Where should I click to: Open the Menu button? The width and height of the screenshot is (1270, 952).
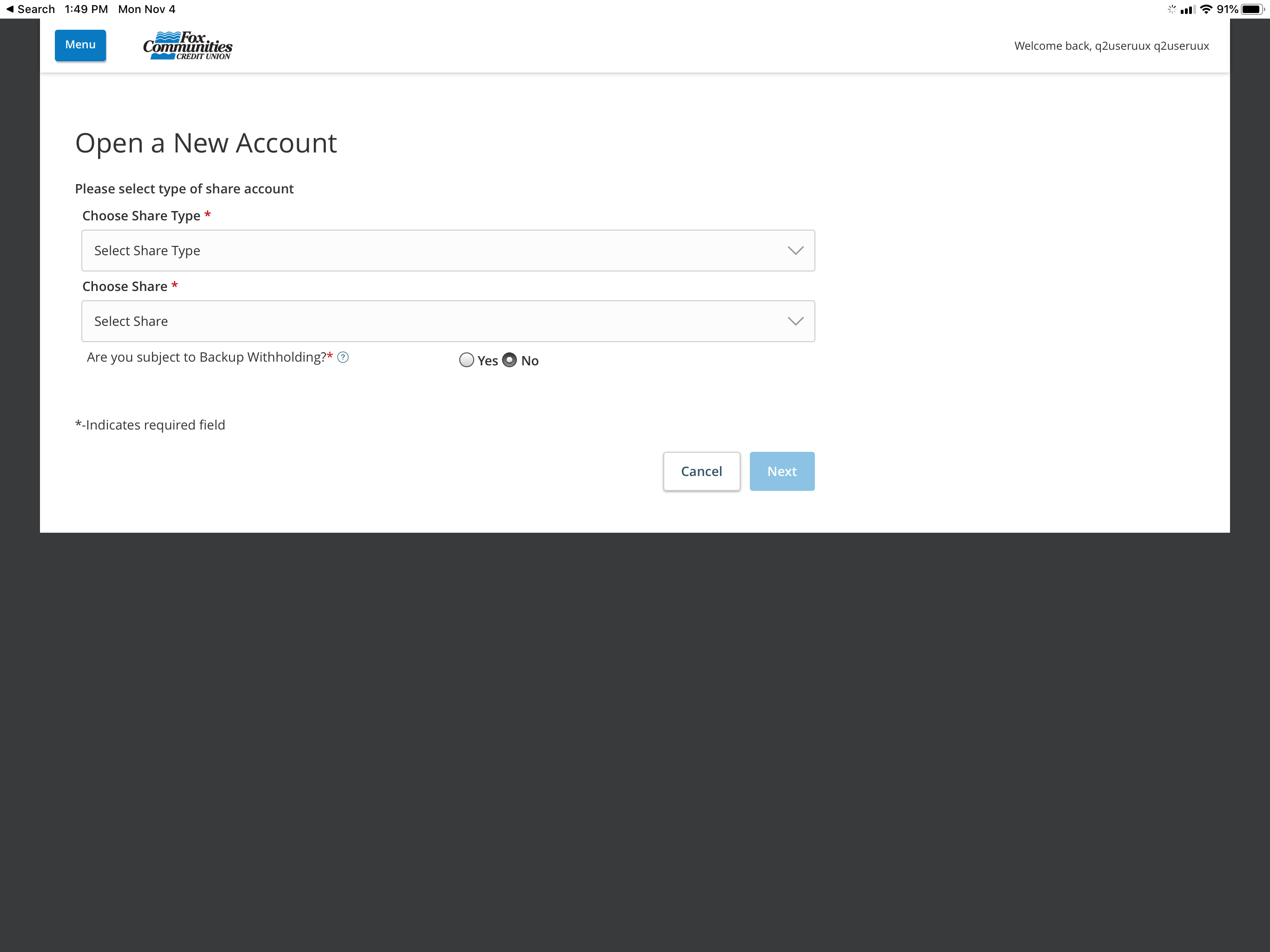click(x=80, y=46)
